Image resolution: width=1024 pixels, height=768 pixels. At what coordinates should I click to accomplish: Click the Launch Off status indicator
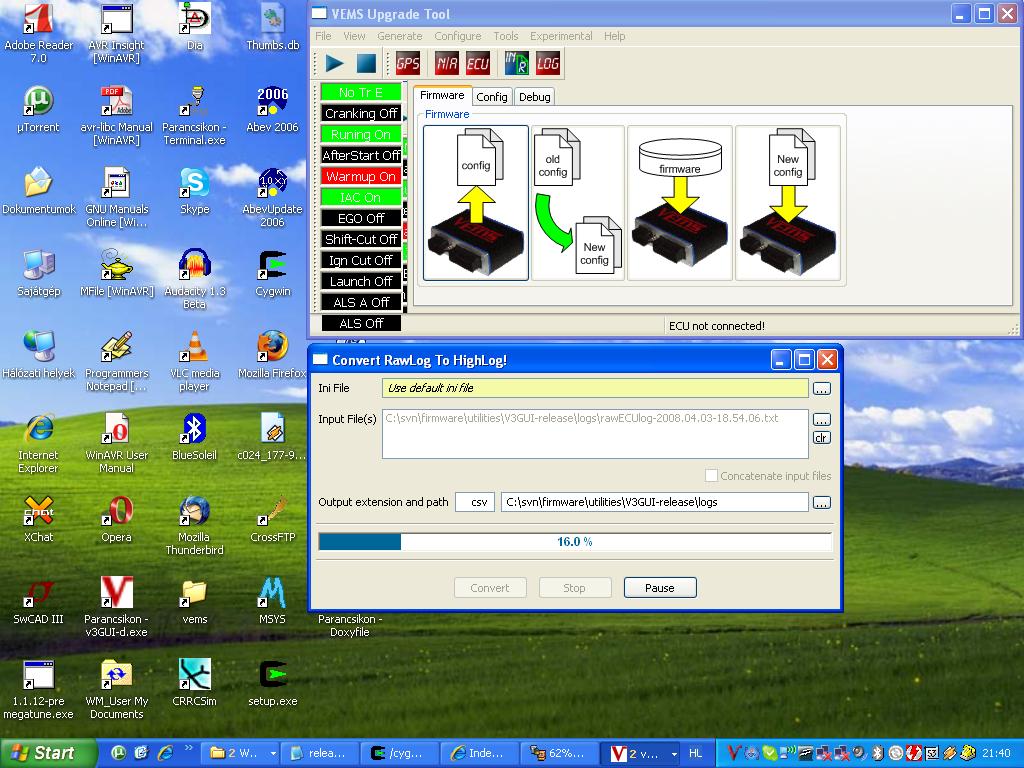360,281
